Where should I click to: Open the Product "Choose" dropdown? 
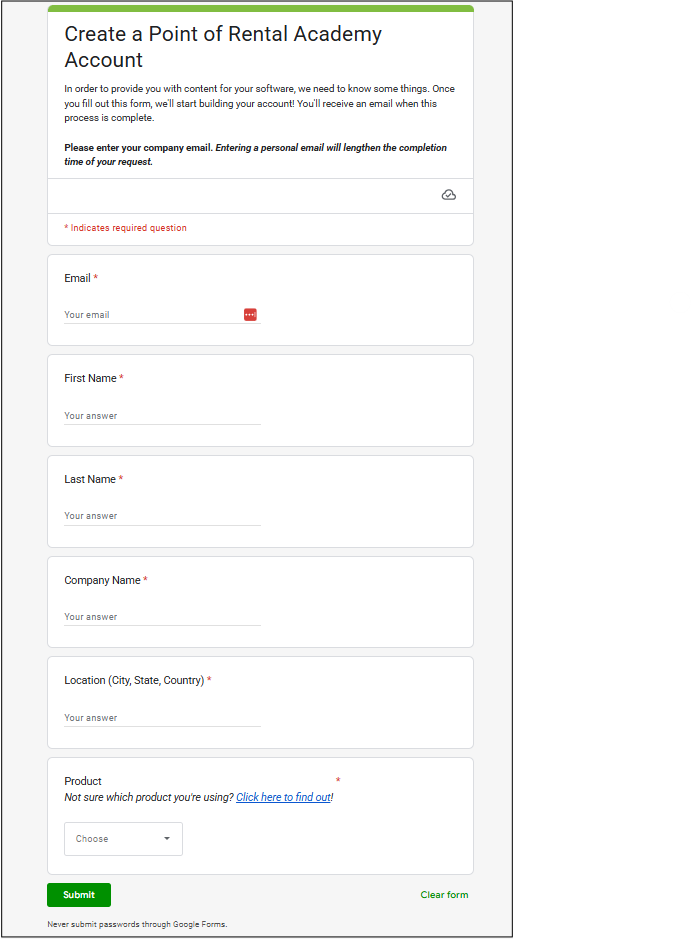123,839
